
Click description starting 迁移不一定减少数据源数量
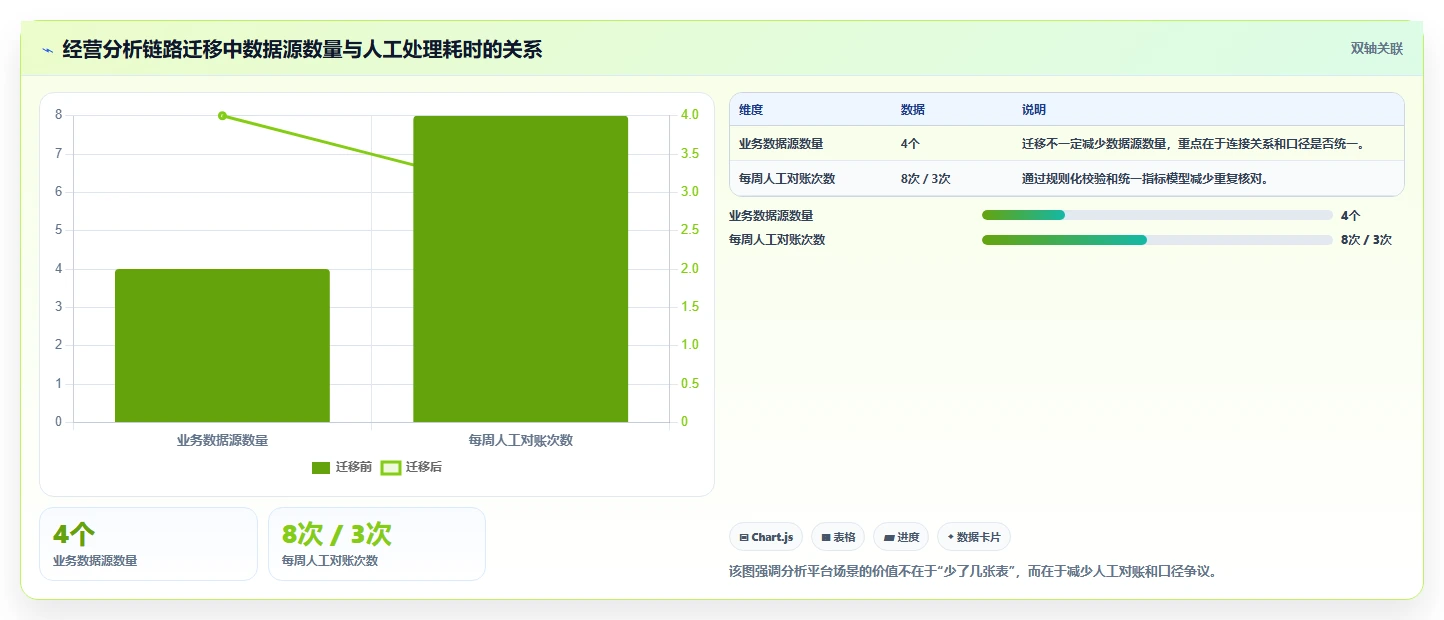click(x=1194, y=144)
